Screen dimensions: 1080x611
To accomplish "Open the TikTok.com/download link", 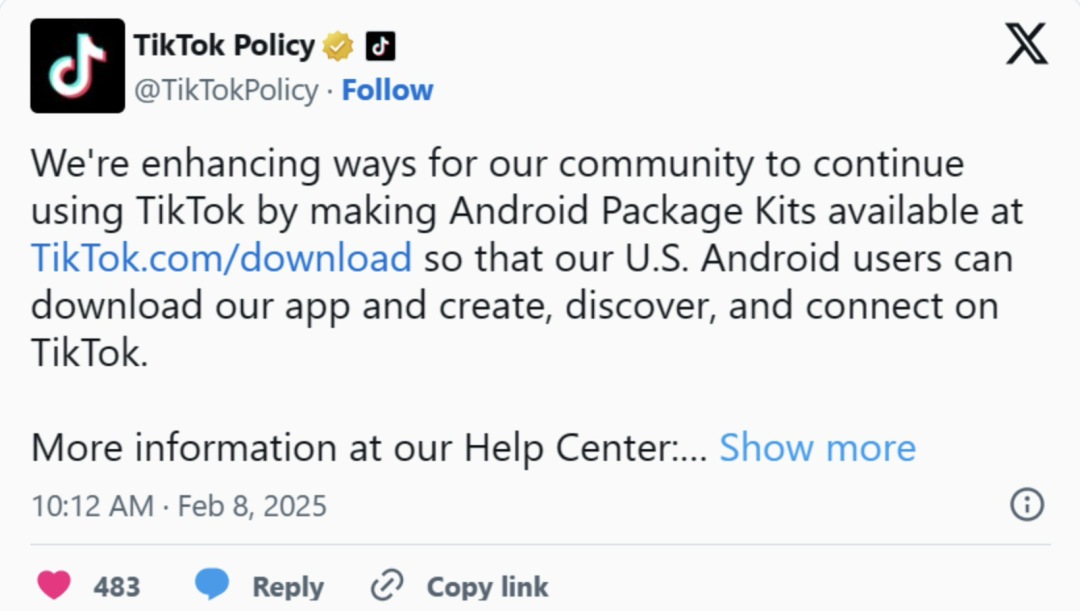I will click(221, 258).
